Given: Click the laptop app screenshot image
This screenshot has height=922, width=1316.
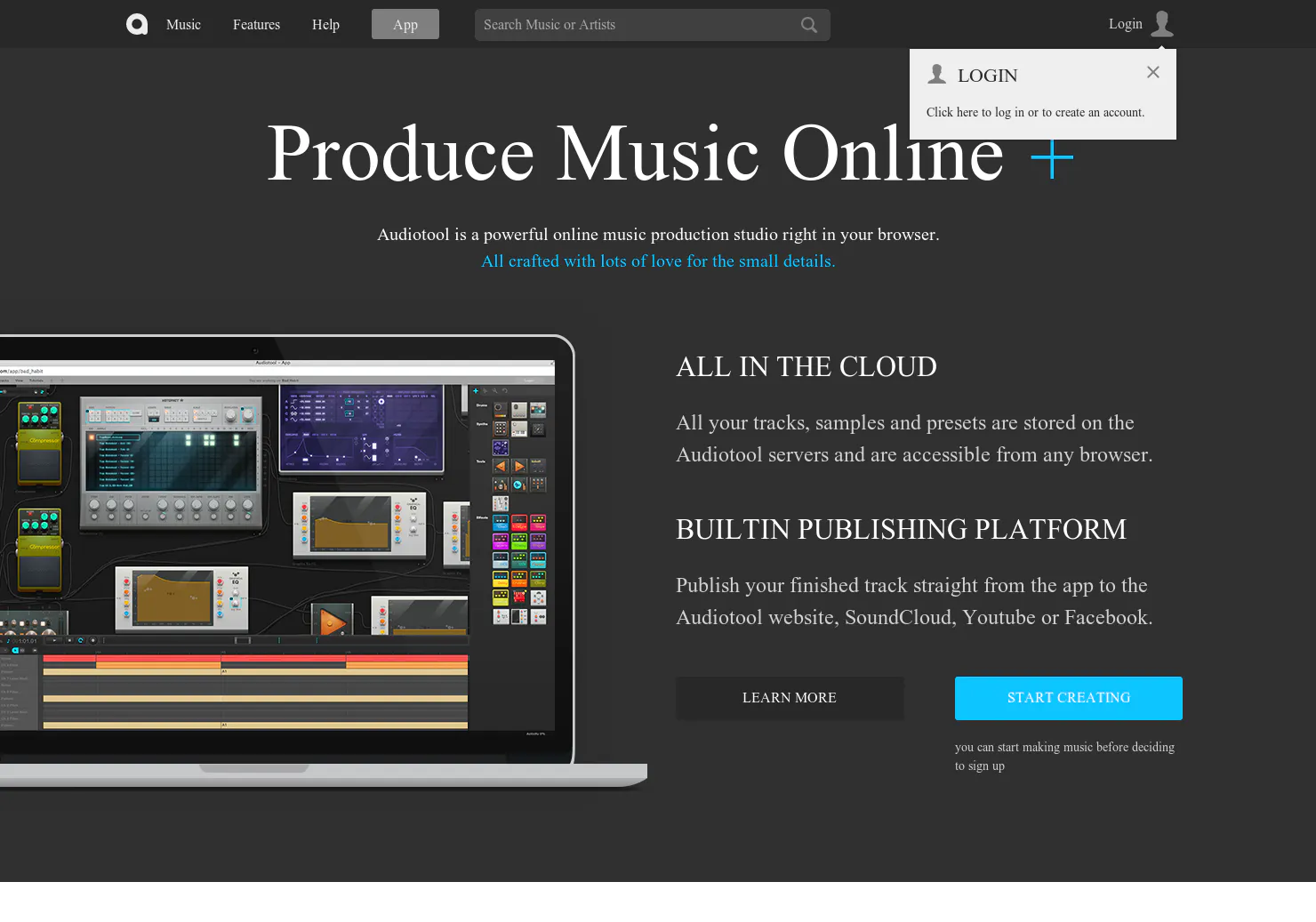Looking at the screenshot, I should pos(324,562).
